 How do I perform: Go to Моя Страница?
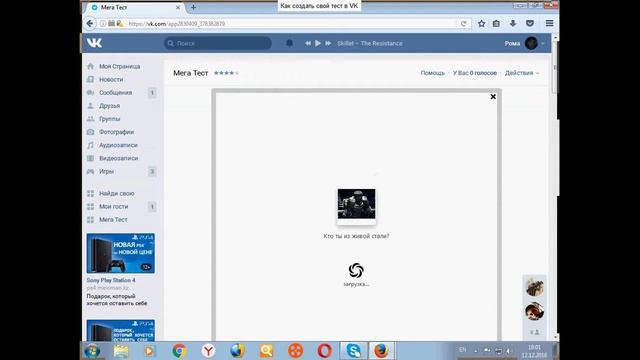120,66
